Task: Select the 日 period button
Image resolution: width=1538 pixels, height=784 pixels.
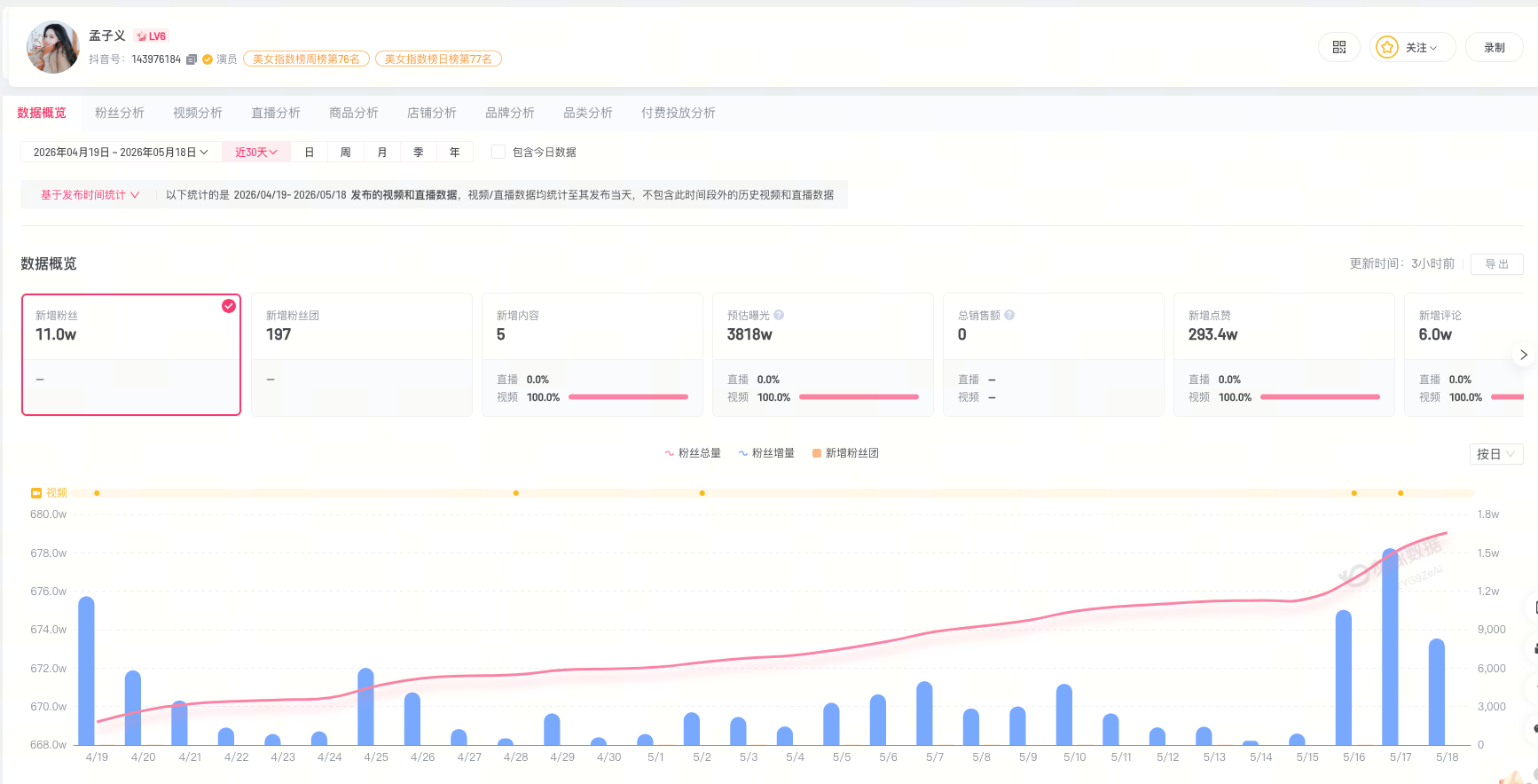Action: pyautogui.click(x=310, y=152)
